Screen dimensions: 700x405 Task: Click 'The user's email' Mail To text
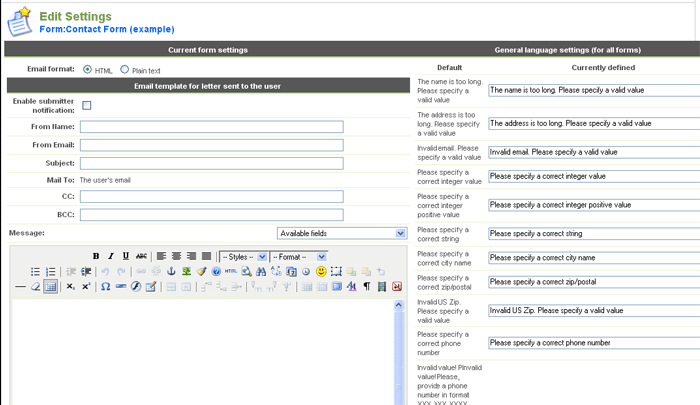(x=105, y=180)
